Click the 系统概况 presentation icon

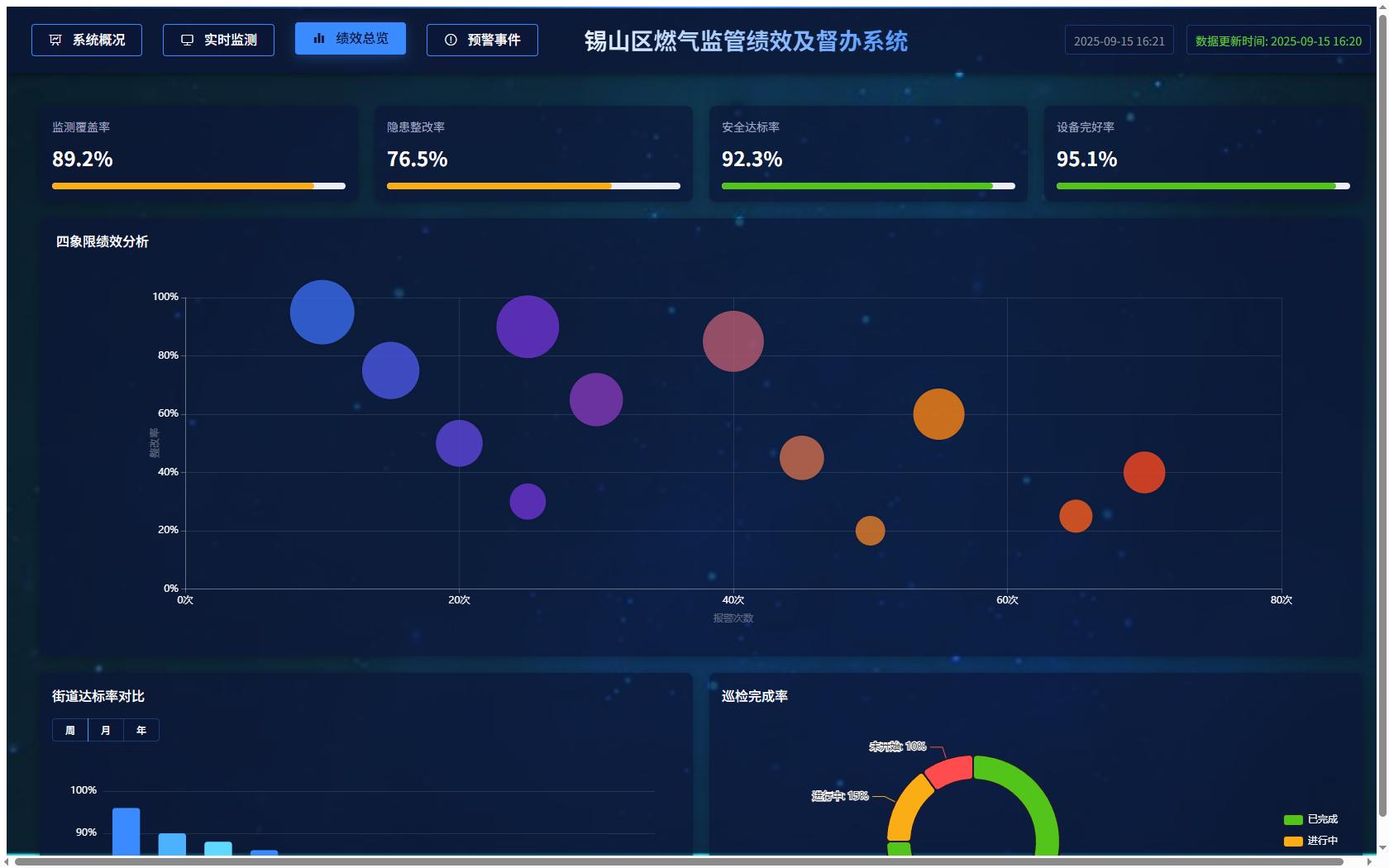pos(55,40)
